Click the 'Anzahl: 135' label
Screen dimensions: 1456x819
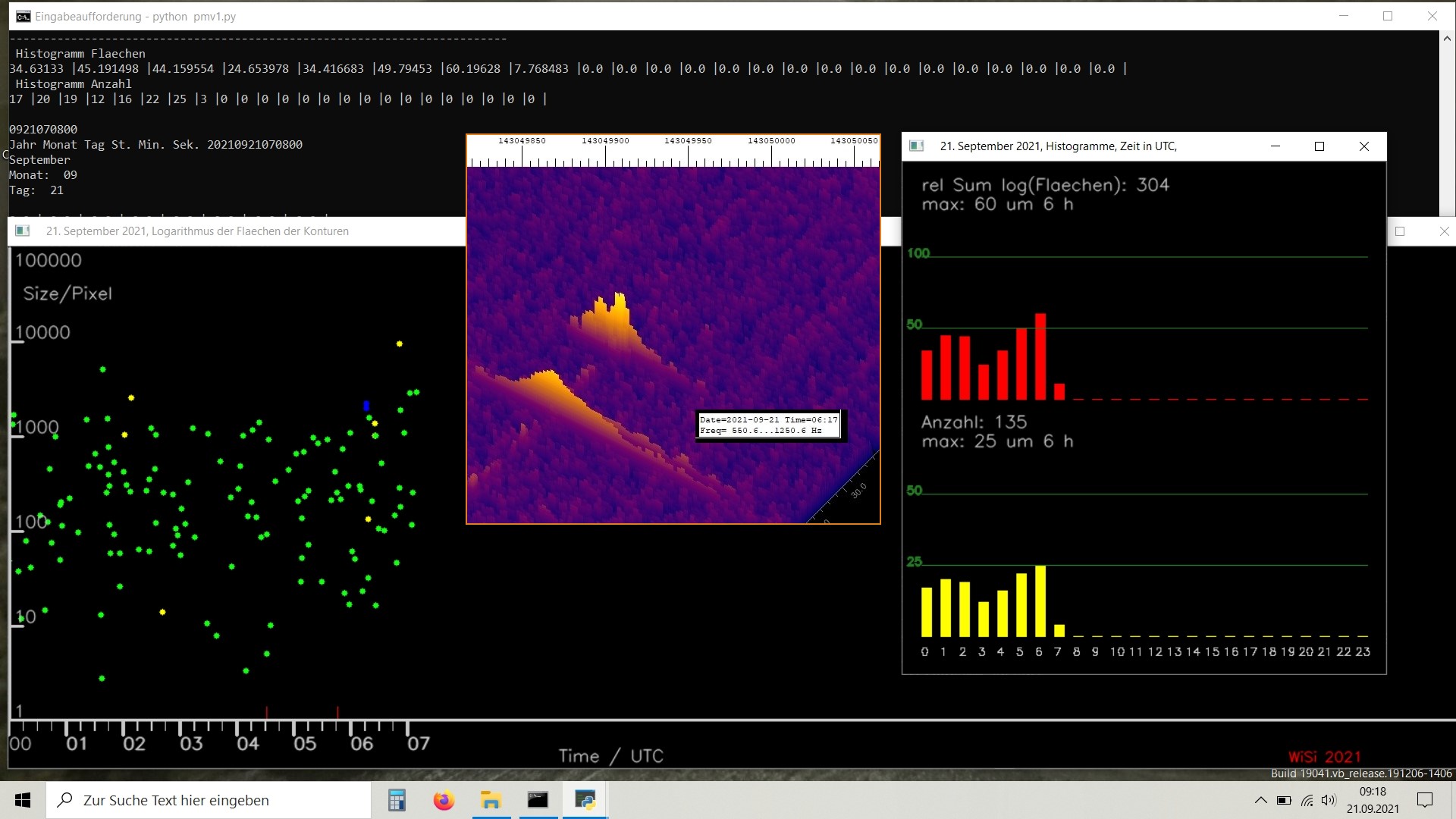tap(974, 422)
